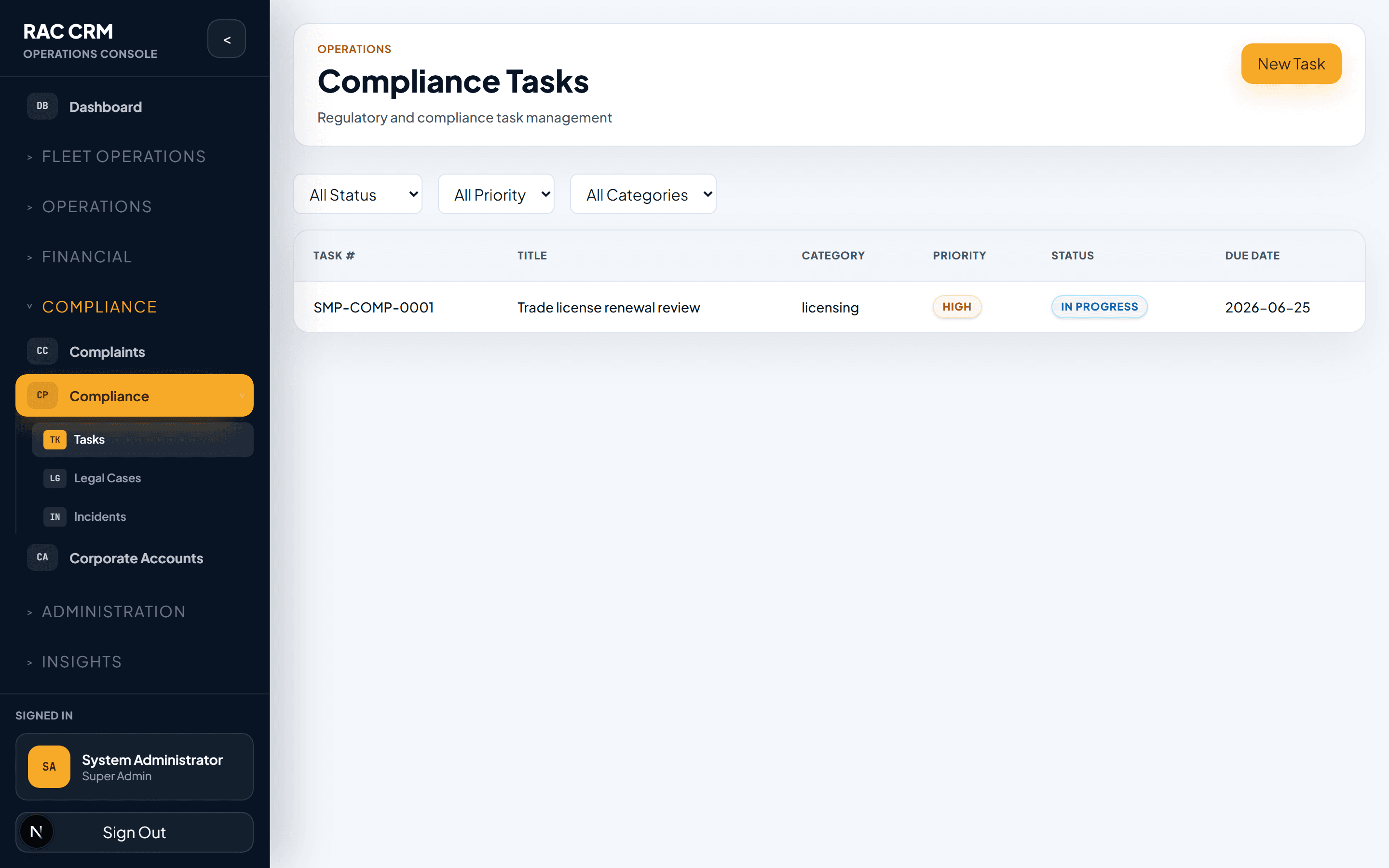
Task: Open the All Categories filter dropdown
Action: coord(643,195)
